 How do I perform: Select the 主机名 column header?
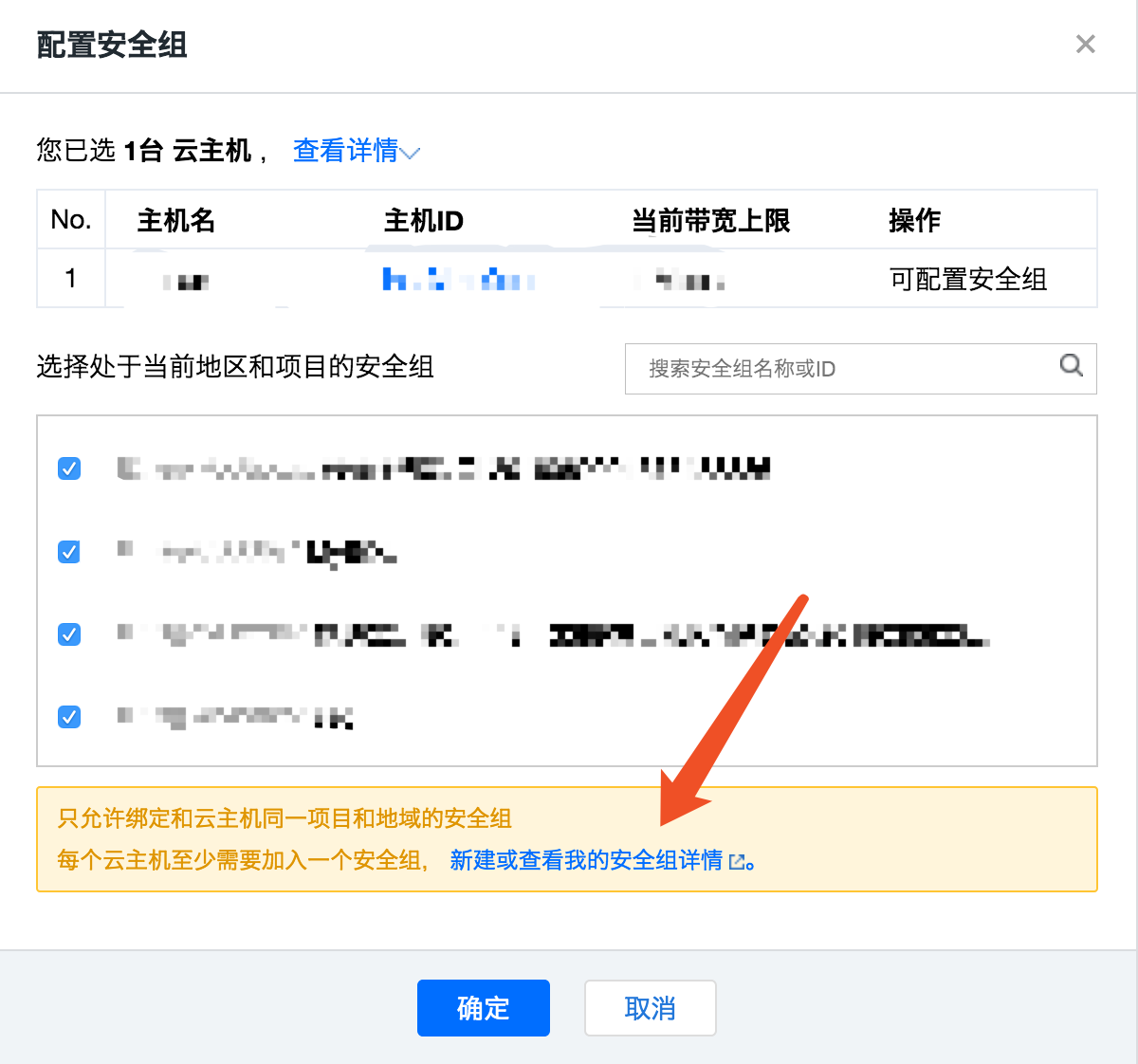(x=176, y=221)
